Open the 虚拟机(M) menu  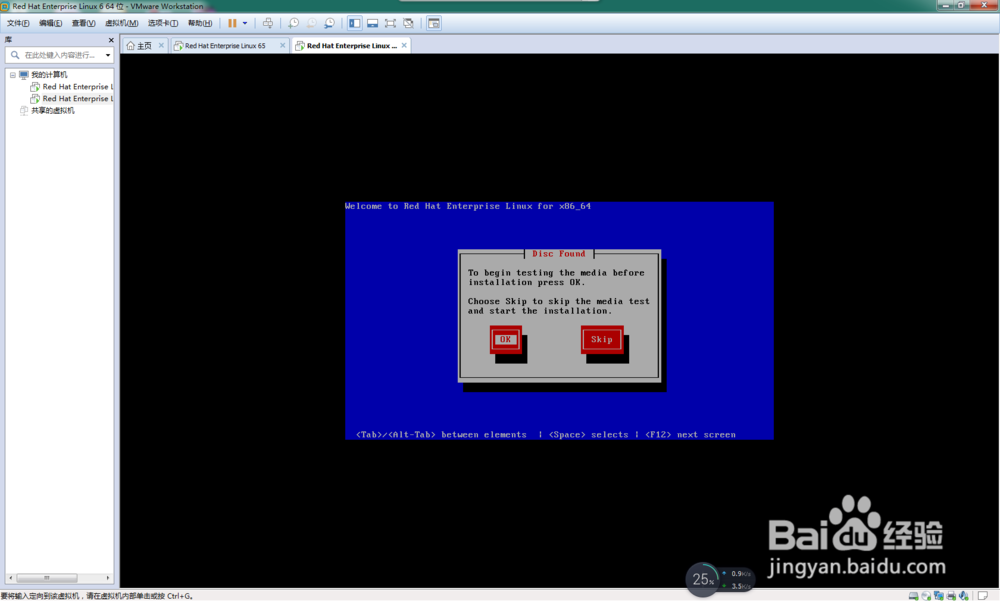[121, 23]
